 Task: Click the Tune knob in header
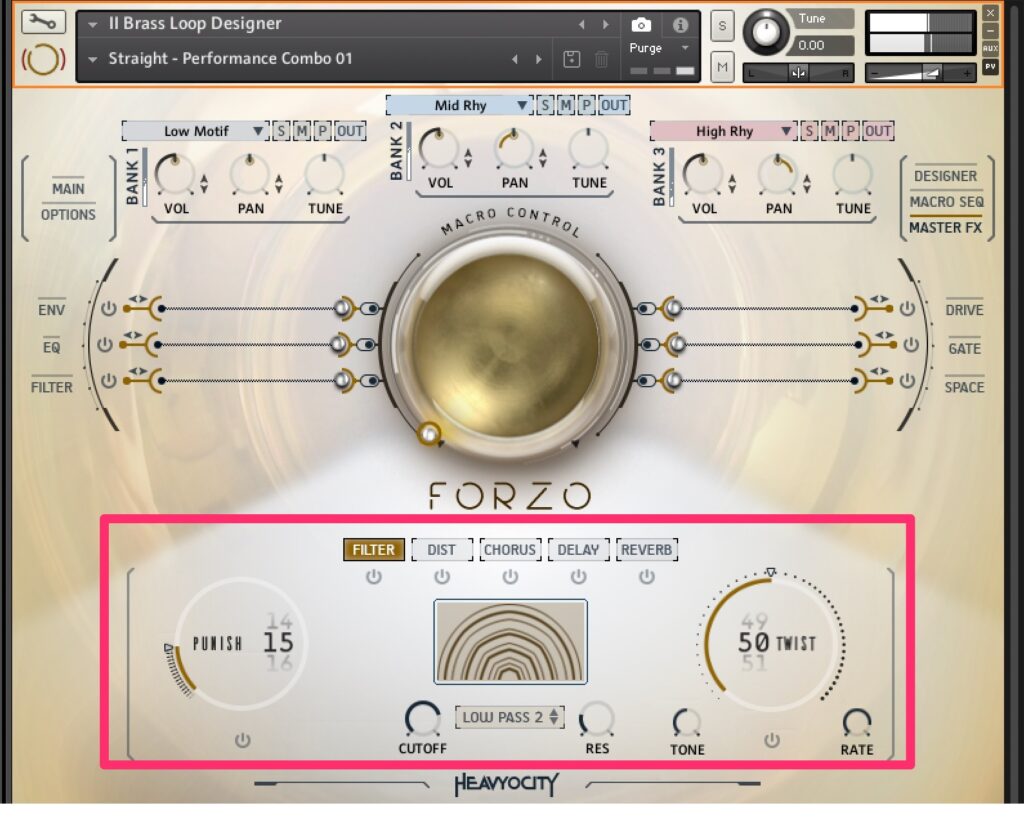pyautogui.click(x=766, y=32)
